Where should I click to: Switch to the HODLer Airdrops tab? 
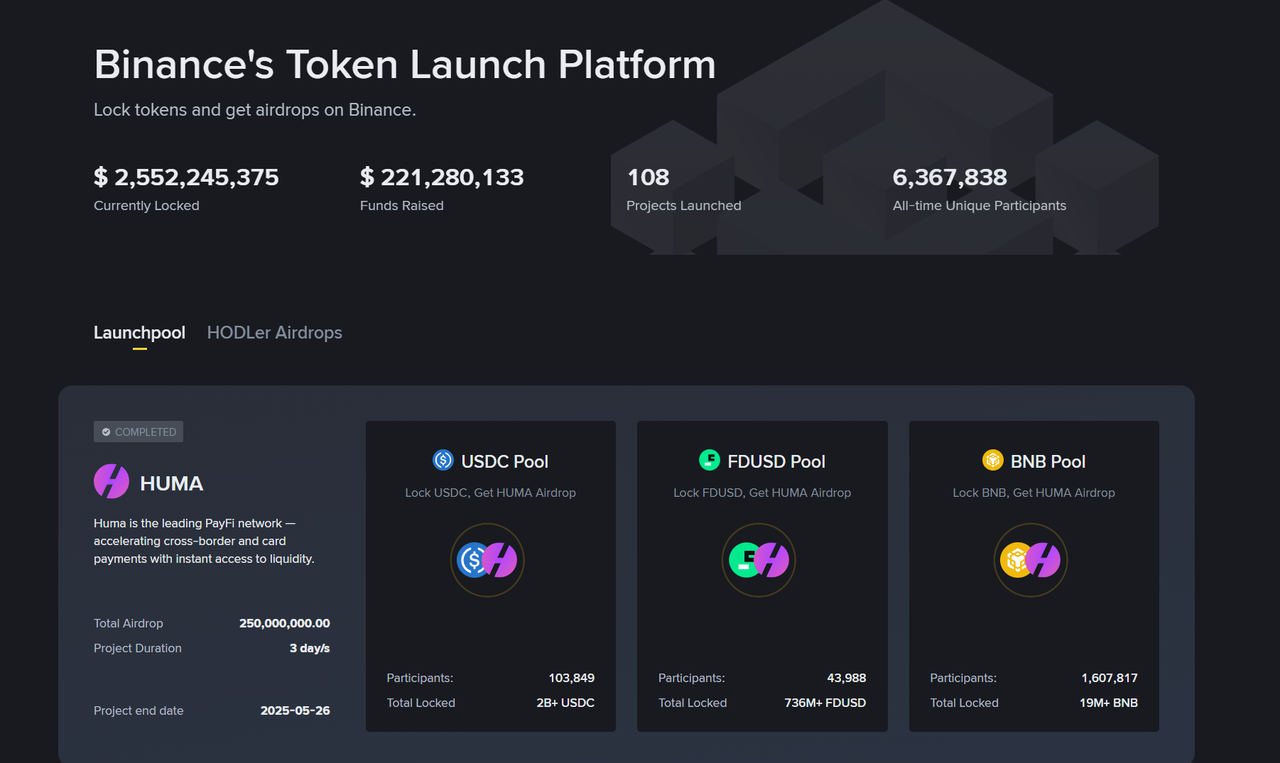(274, 332)
